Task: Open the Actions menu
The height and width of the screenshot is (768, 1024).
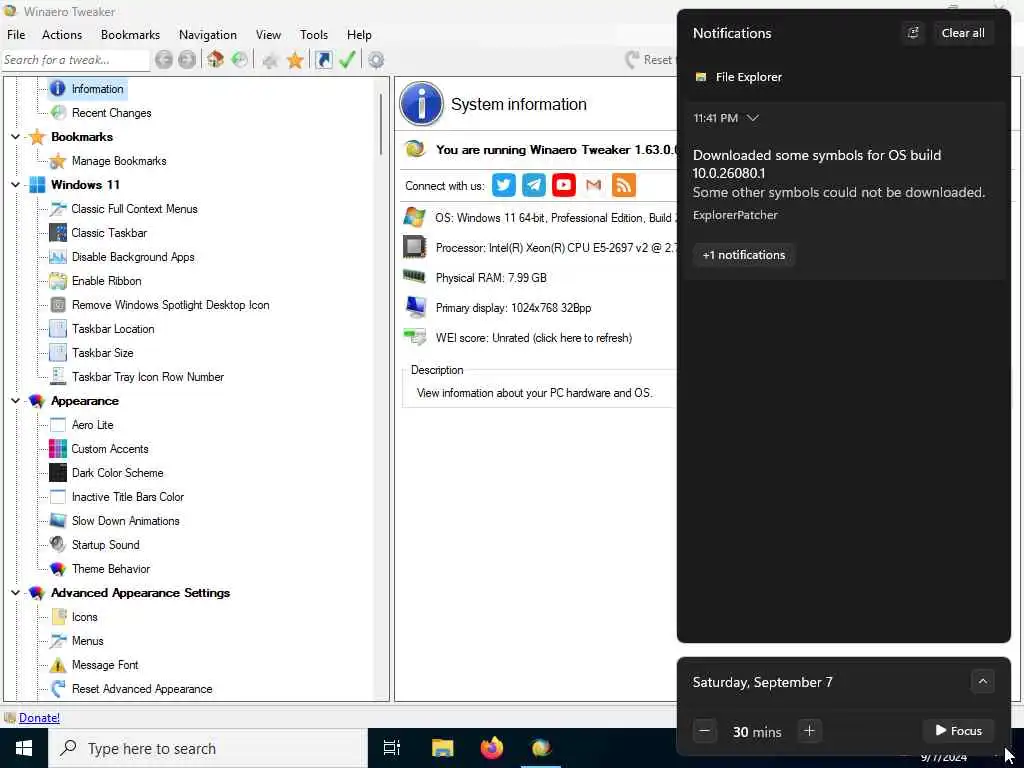Action: pyautogui.click(x=62, y=35)
